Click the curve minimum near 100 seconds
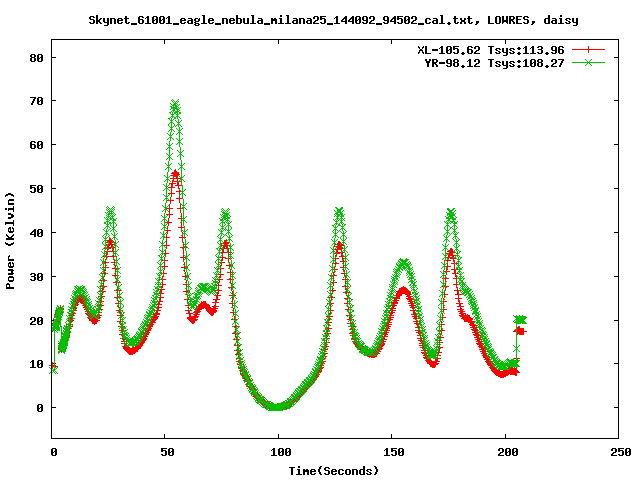The image size is (640, 480). click(275, 407)
